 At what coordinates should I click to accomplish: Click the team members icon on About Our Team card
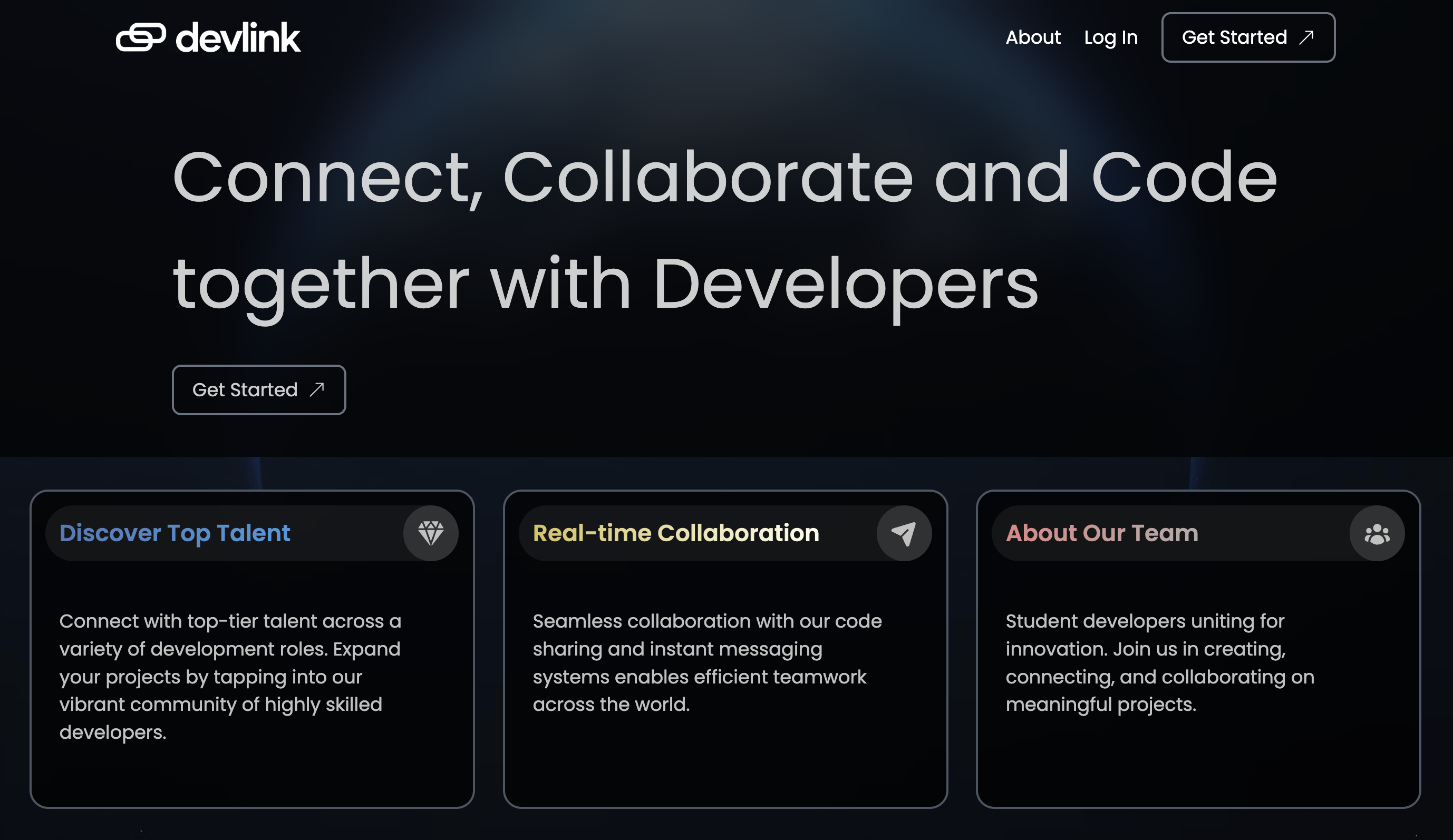click(1377, 533)
